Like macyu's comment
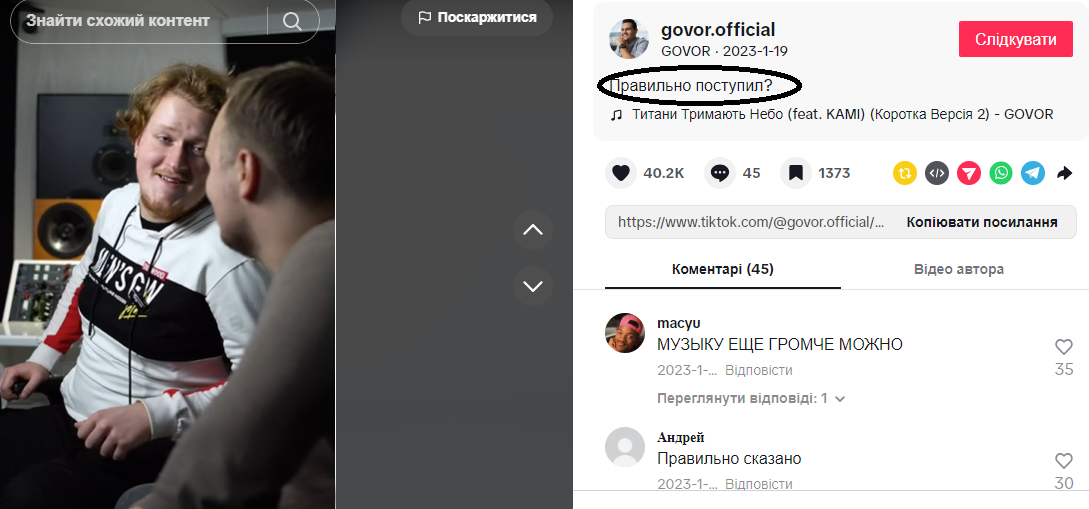1089x509 pixels. [1064, 347]
